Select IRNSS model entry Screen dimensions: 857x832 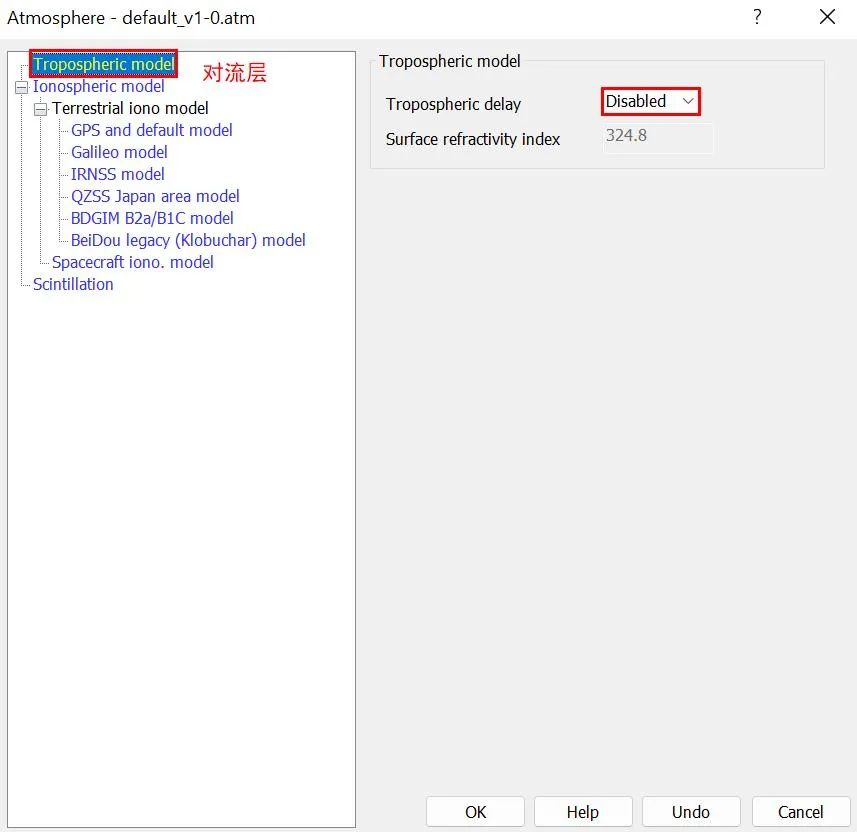117,174
